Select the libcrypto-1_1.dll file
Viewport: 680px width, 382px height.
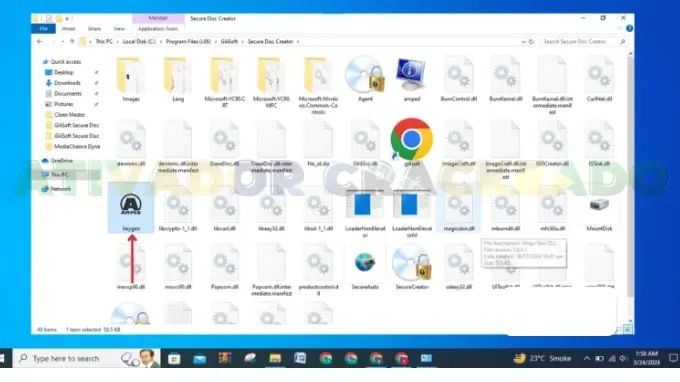click(x=178, y=209)
